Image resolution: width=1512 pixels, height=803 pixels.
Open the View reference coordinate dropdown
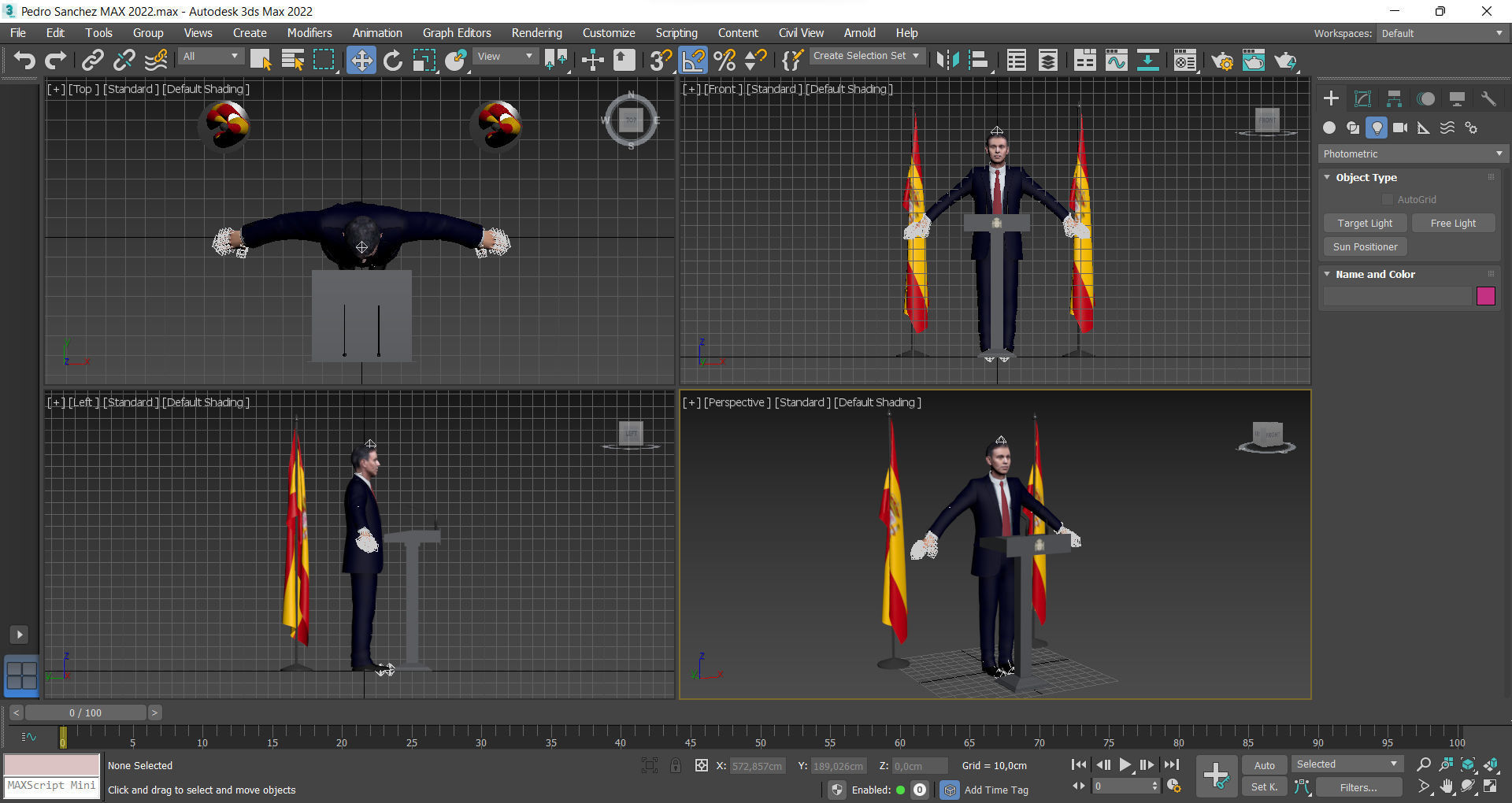505,57
